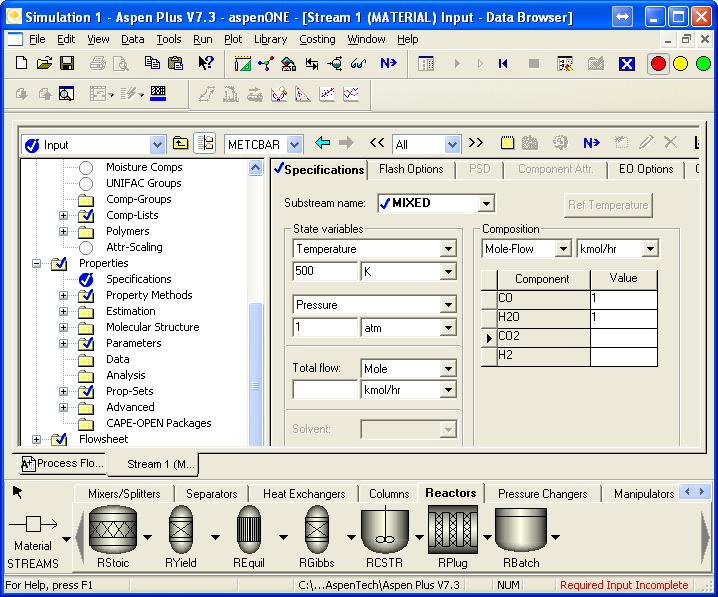
Task: Open the Tools menu
Action: click(169, 39)
